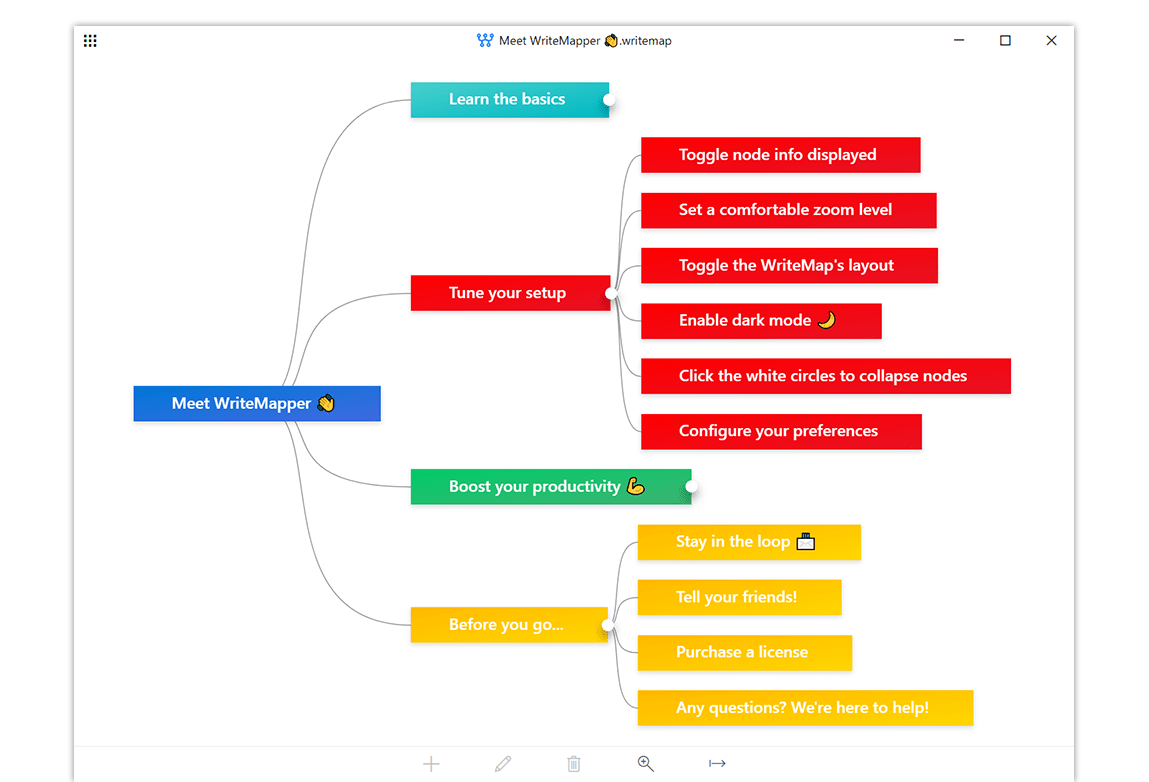Collapse the Learn the basics node circle
The height and width of the screenshot is (782, 1149).
tap(609, 100)
